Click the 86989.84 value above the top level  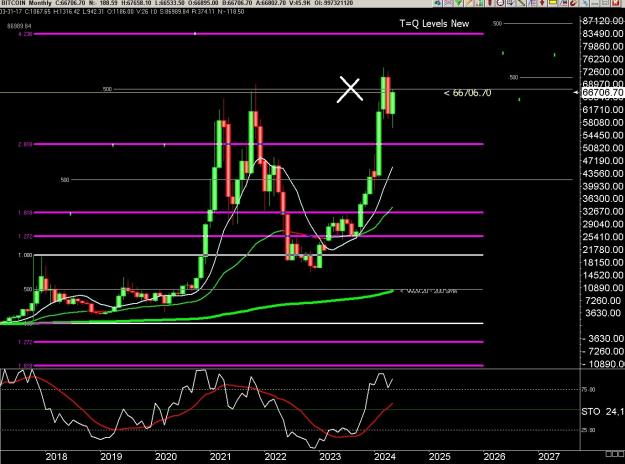tap(19, 26)
